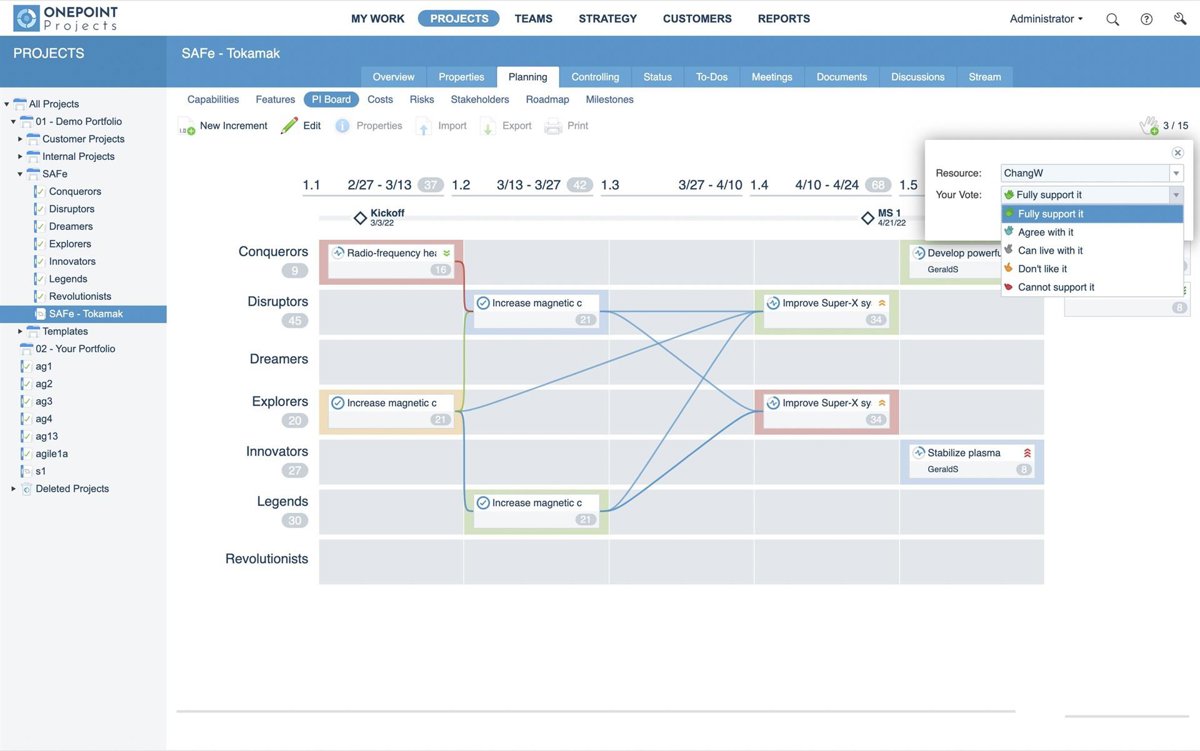Switch to the Controlling tab

(595, 77)
